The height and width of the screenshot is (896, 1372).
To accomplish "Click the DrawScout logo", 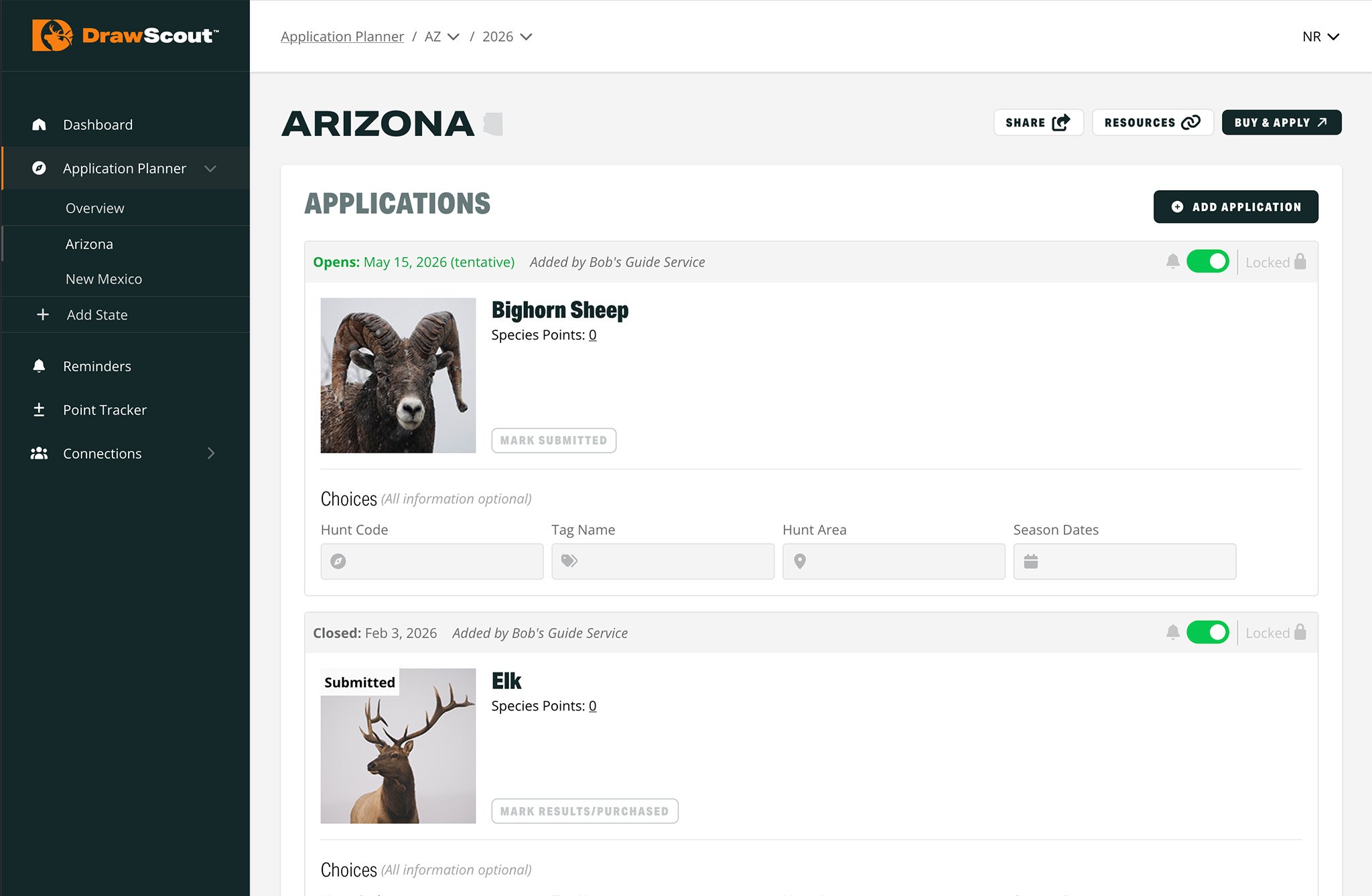I will coord(123,36).
